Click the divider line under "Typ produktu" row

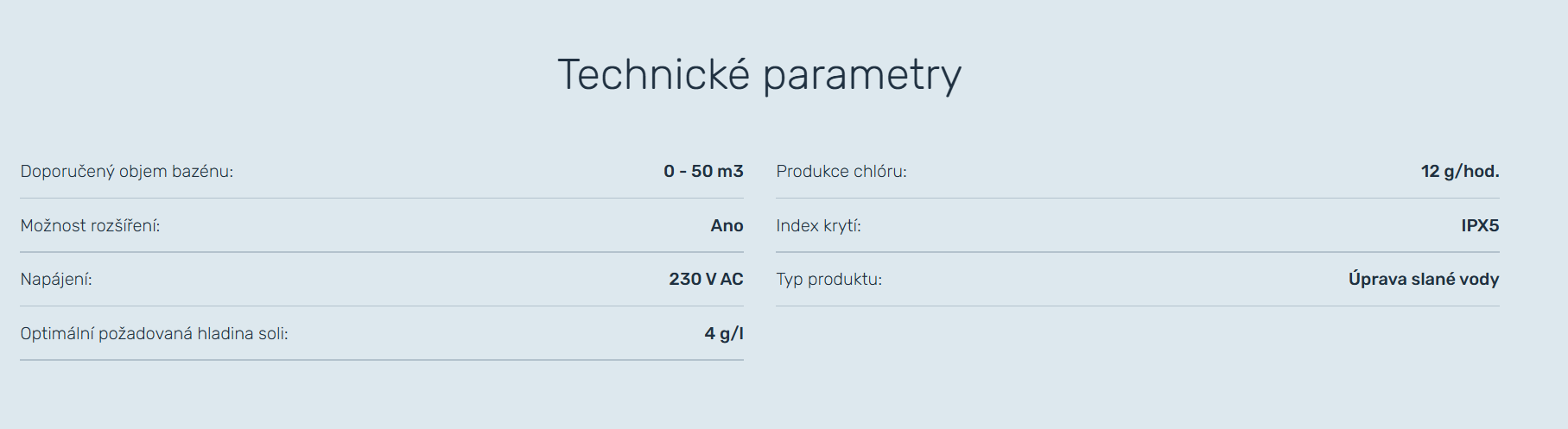[x=1137, y=306]
